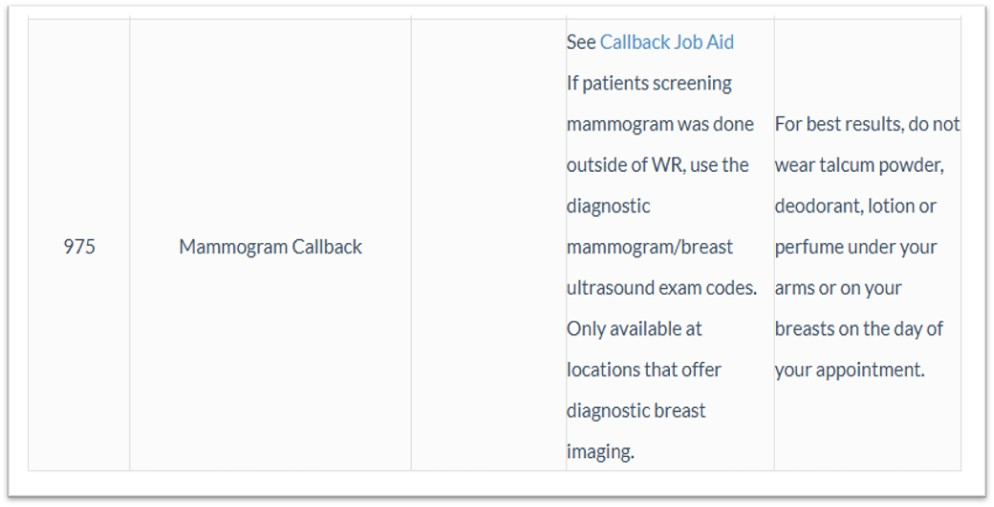Click the "For best results, do not" line
Image resolution: width=994 pixels, height=507 pixels.
pos(866,124)
